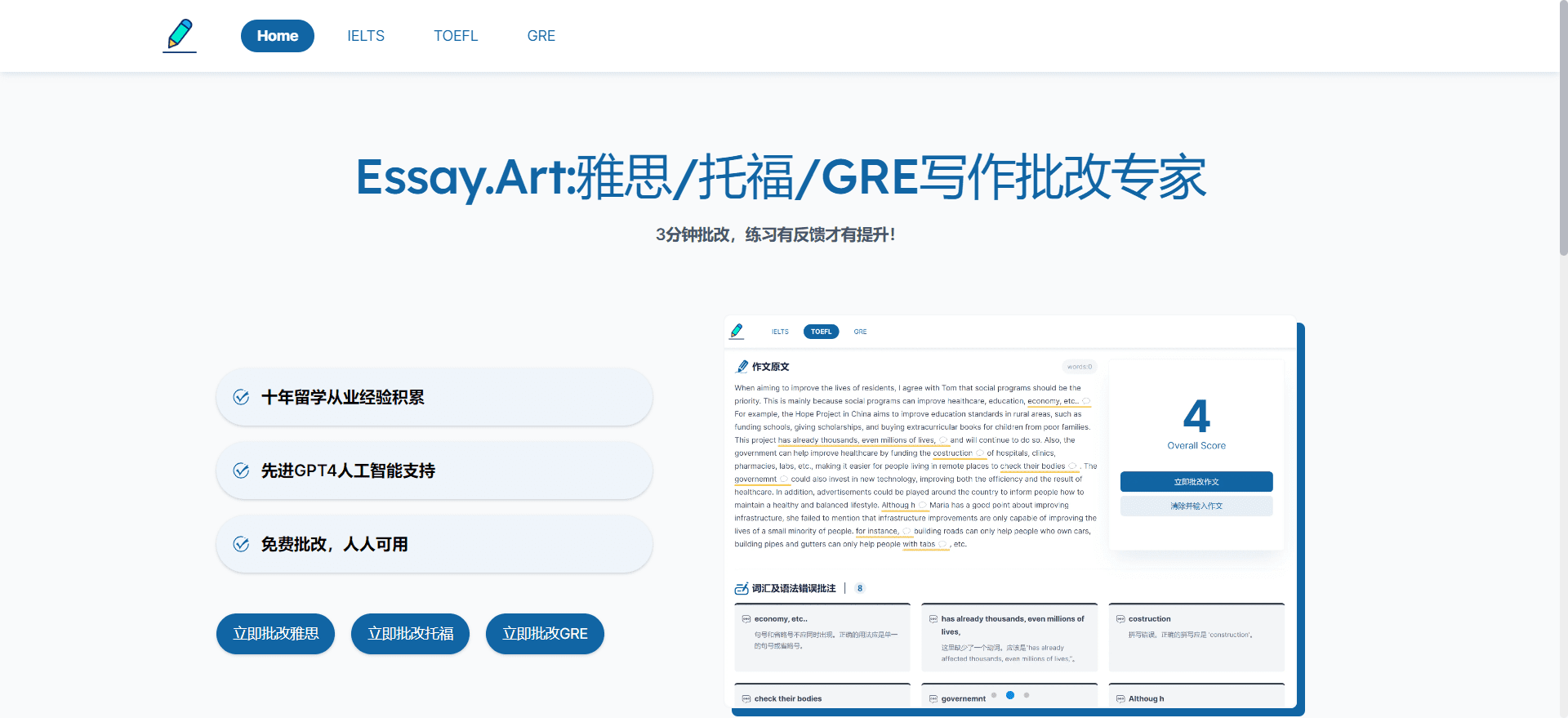Image resolution: width=1568 pixels, height=718 pixels.
Task: Click comment icon on 'has already thousands' card
Action: pyautogui.click(x=933, y=619)
